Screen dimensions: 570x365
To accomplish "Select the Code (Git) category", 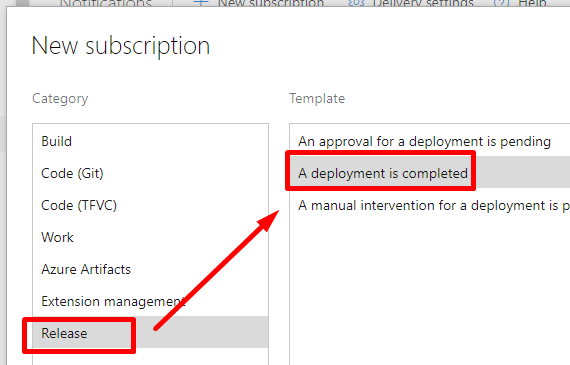I will pos(150,173).
